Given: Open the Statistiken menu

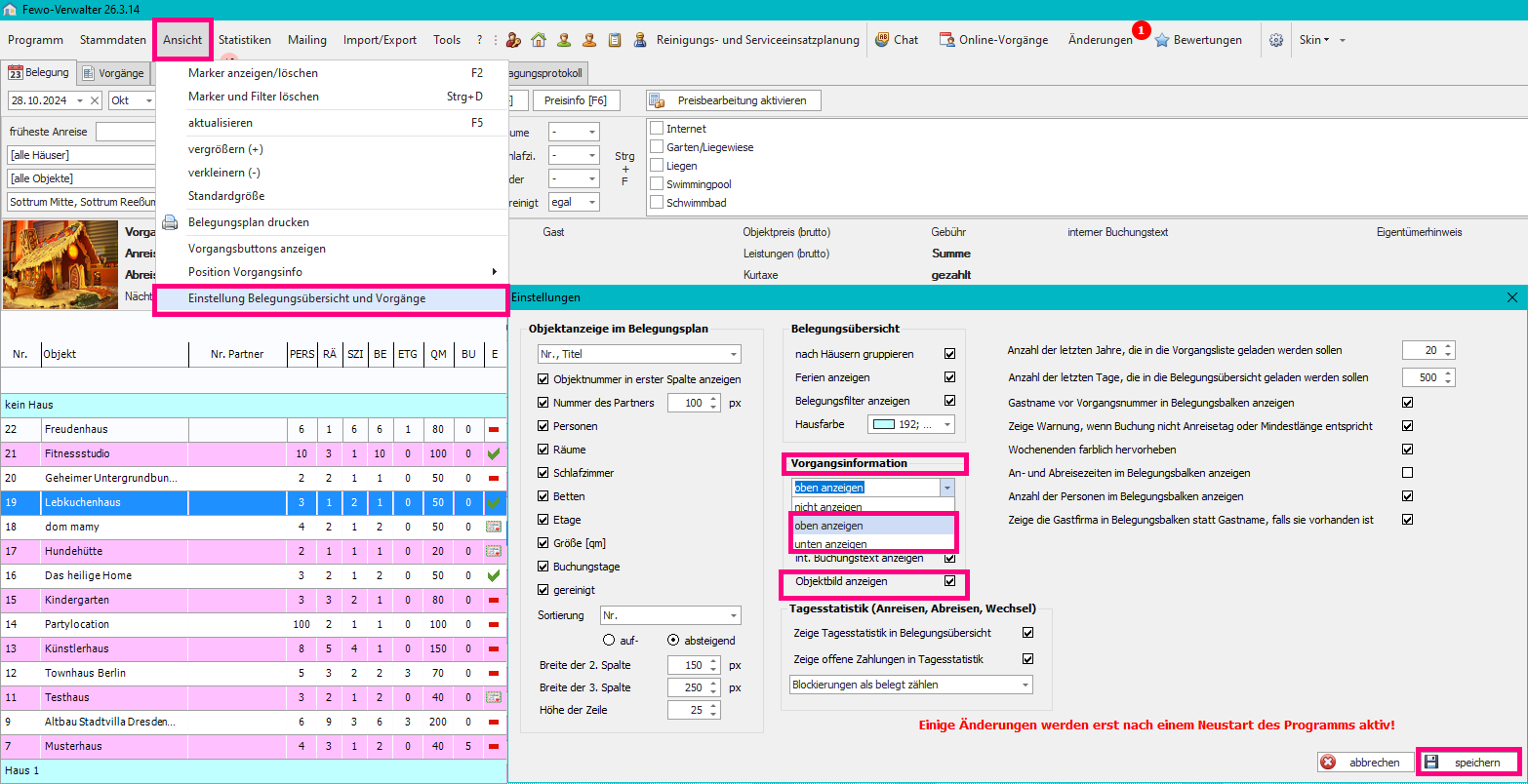Looking at the screenshot, I should click(x=245, y=40).
